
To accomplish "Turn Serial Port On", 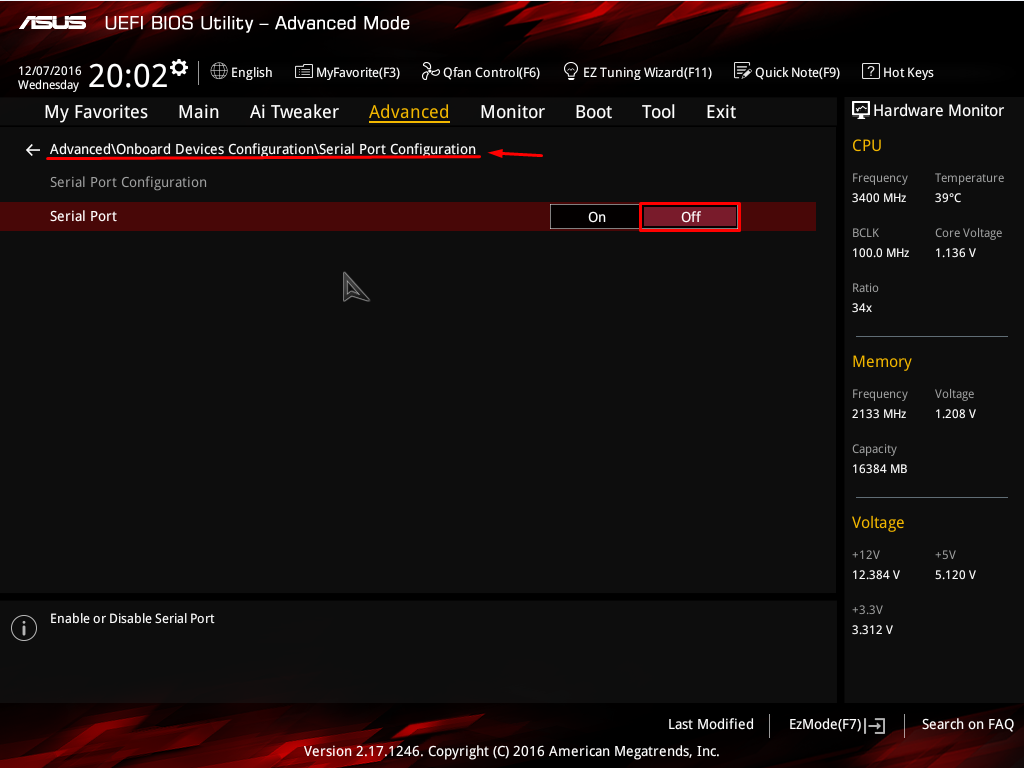I will click(595, 217).
